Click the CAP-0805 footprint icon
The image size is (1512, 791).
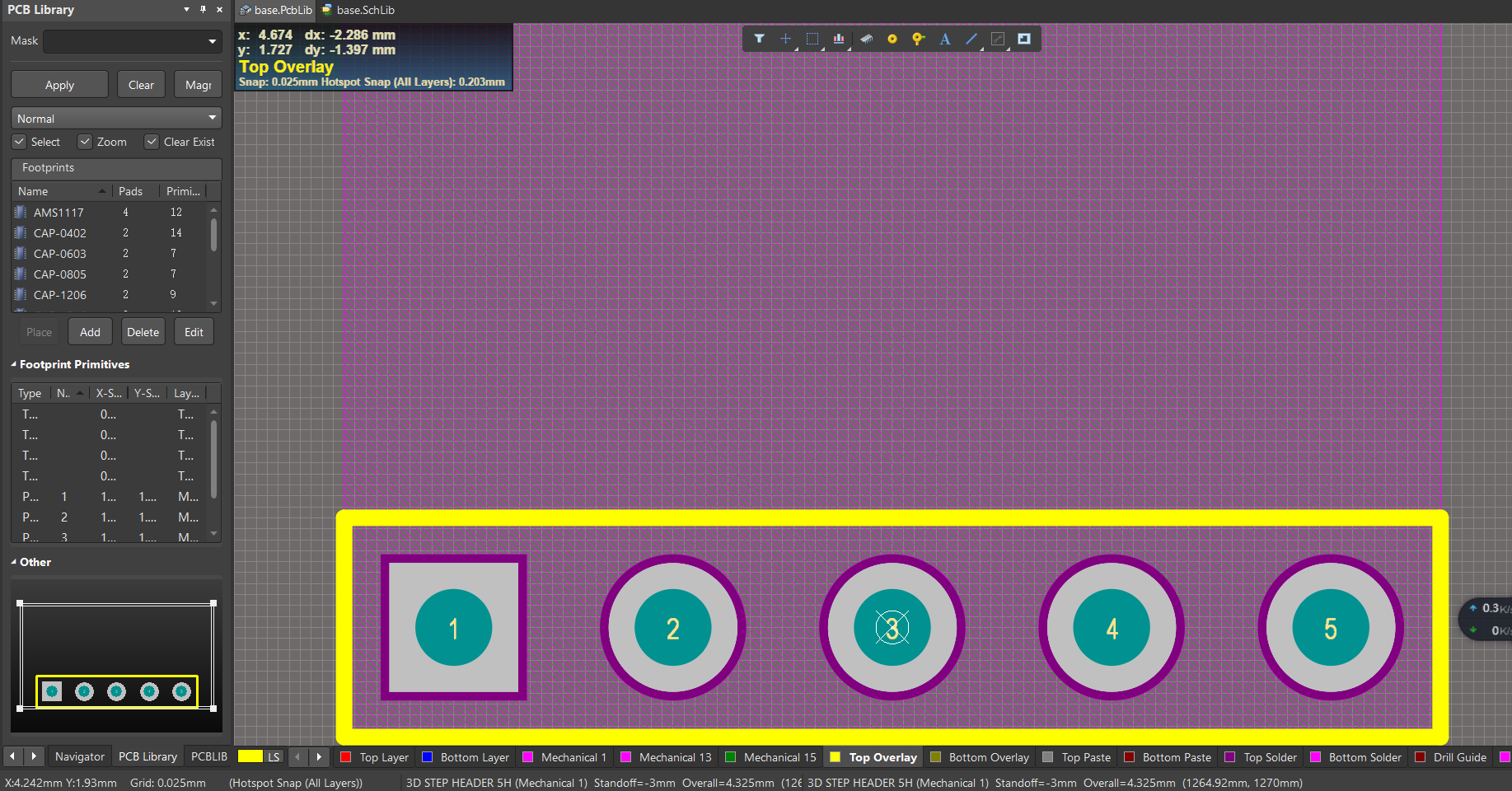click(x=21, y=274)
